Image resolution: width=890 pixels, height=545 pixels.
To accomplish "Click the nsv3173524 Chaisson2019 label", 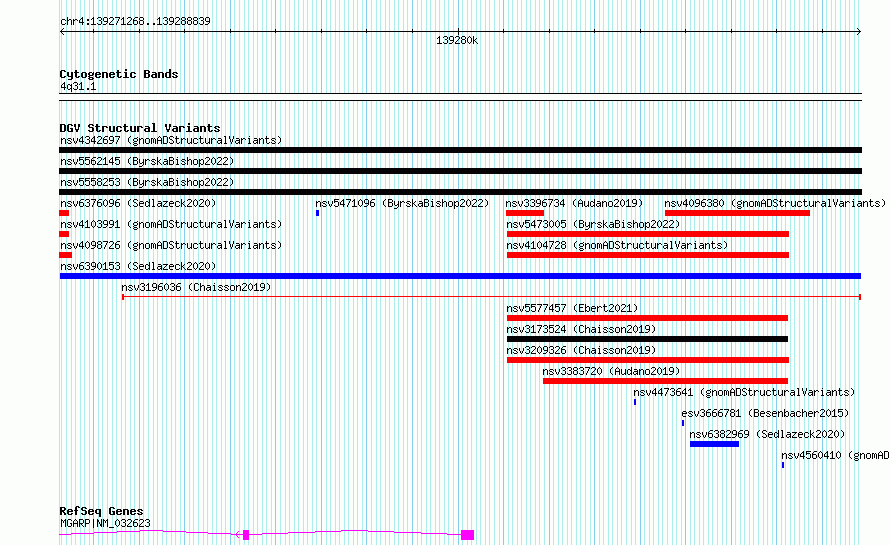I will point(581,329).
